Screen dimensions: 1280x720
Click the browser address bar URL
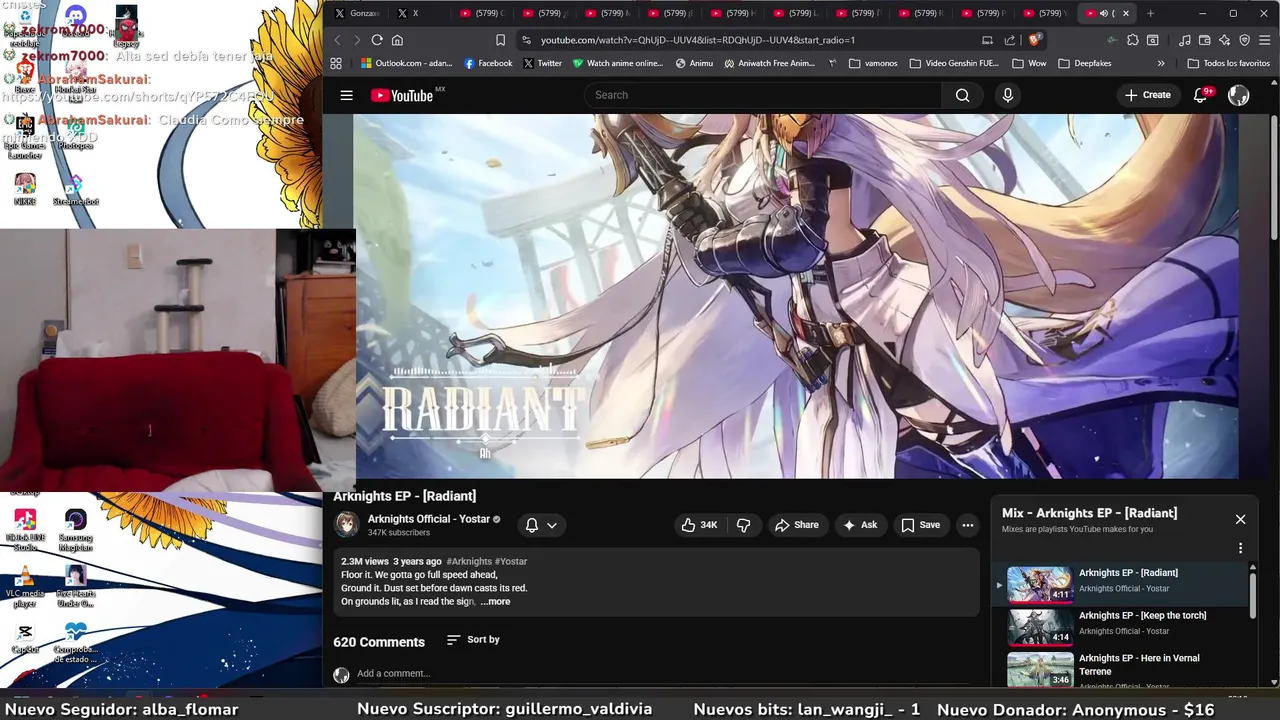(697, 40)
